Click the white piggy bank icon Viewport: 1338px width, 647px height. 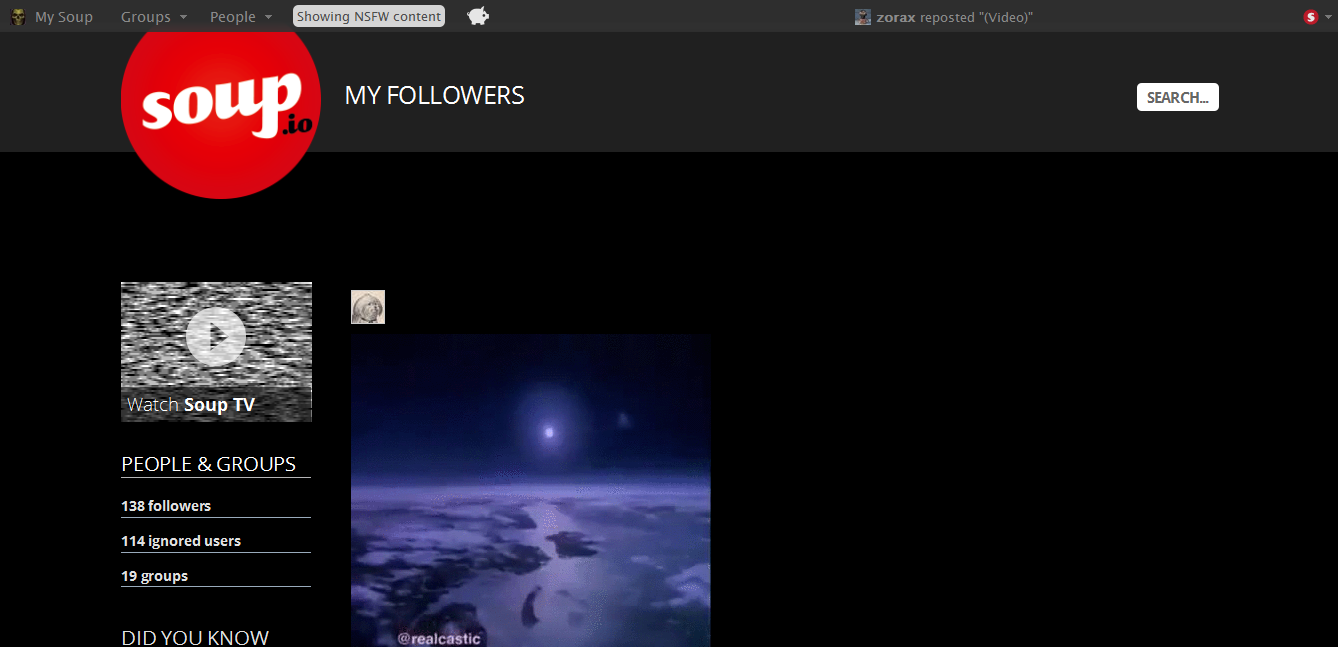478,16
